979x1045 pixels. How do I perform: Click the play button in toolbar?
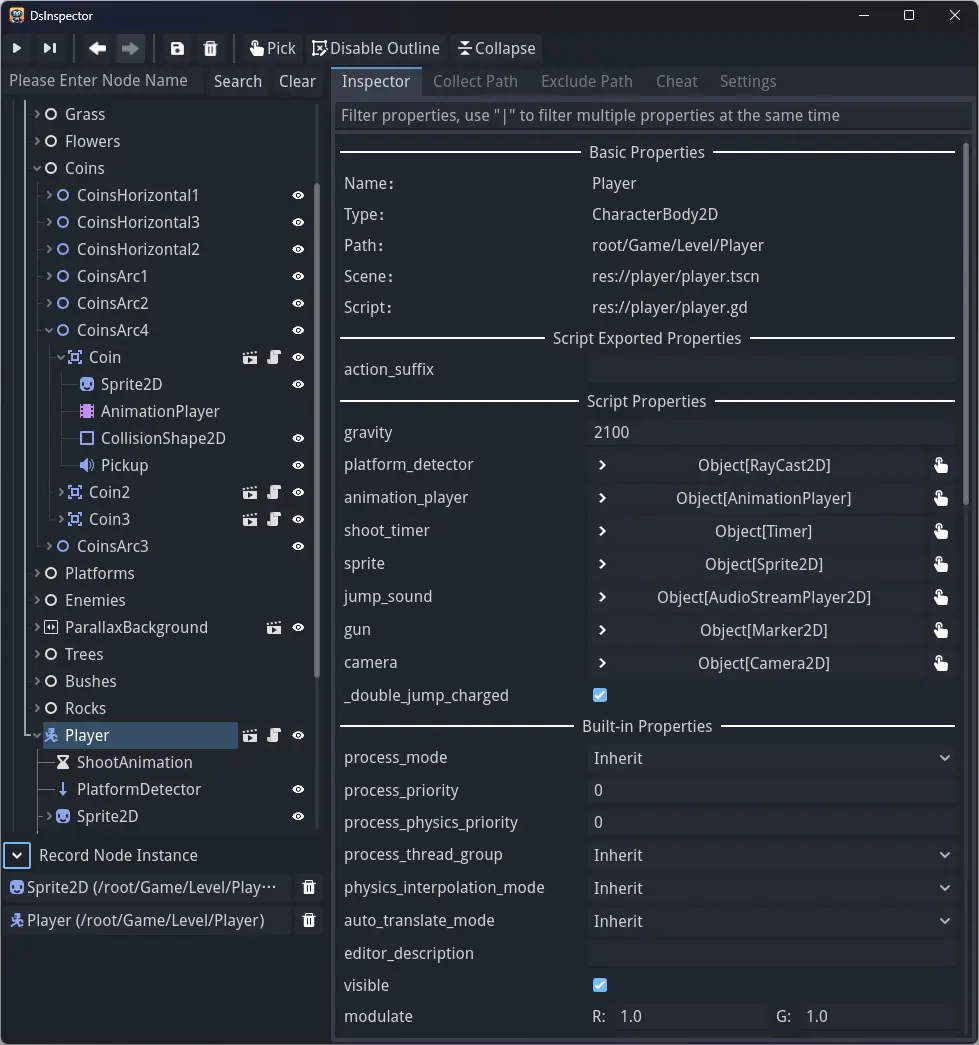17,48
